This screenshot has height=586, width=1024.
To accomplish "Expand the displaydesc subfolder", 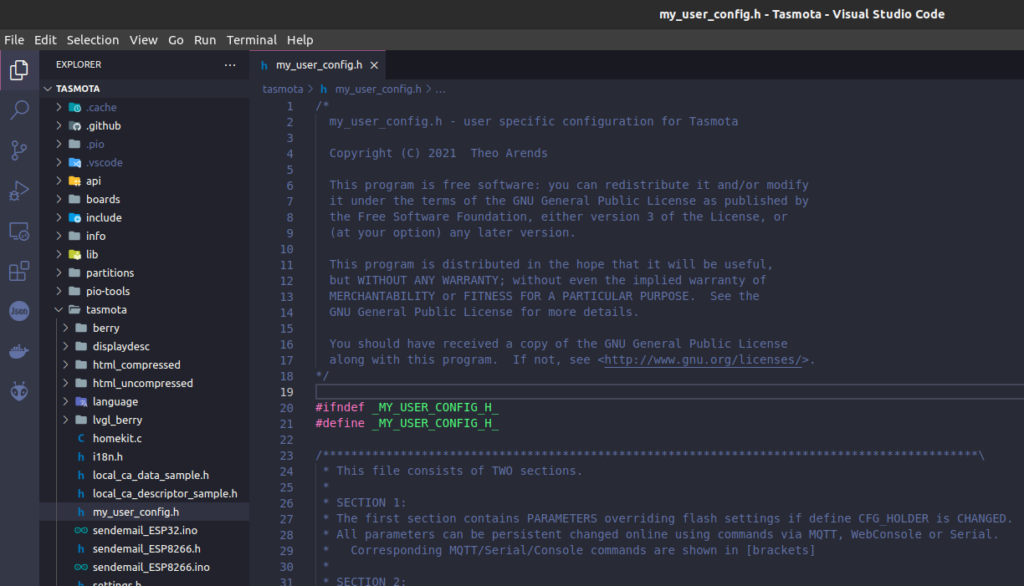I will pyautogui.click(x=144, y=346).
